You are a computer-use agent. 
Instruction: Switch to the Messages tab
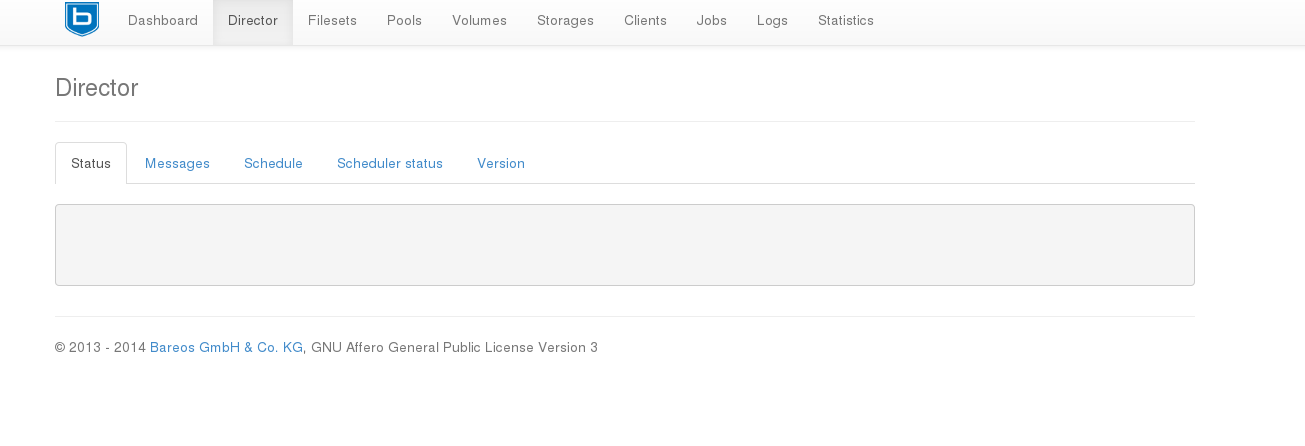point(177,164)
